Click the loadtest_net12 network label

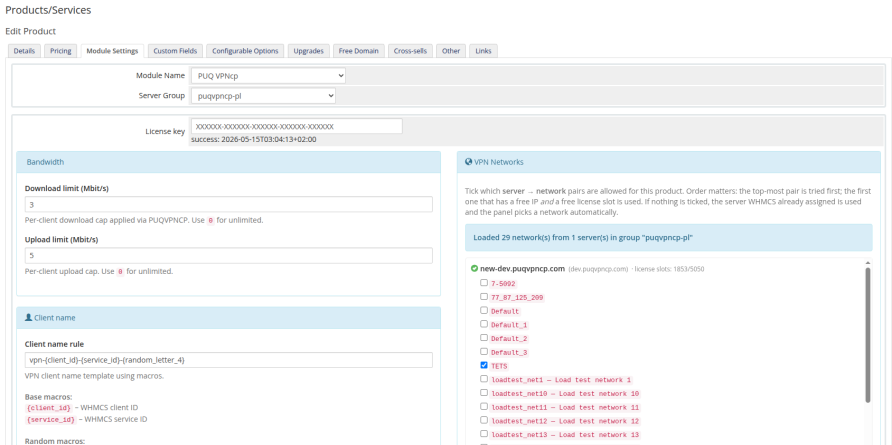click(x=565, y=421)
